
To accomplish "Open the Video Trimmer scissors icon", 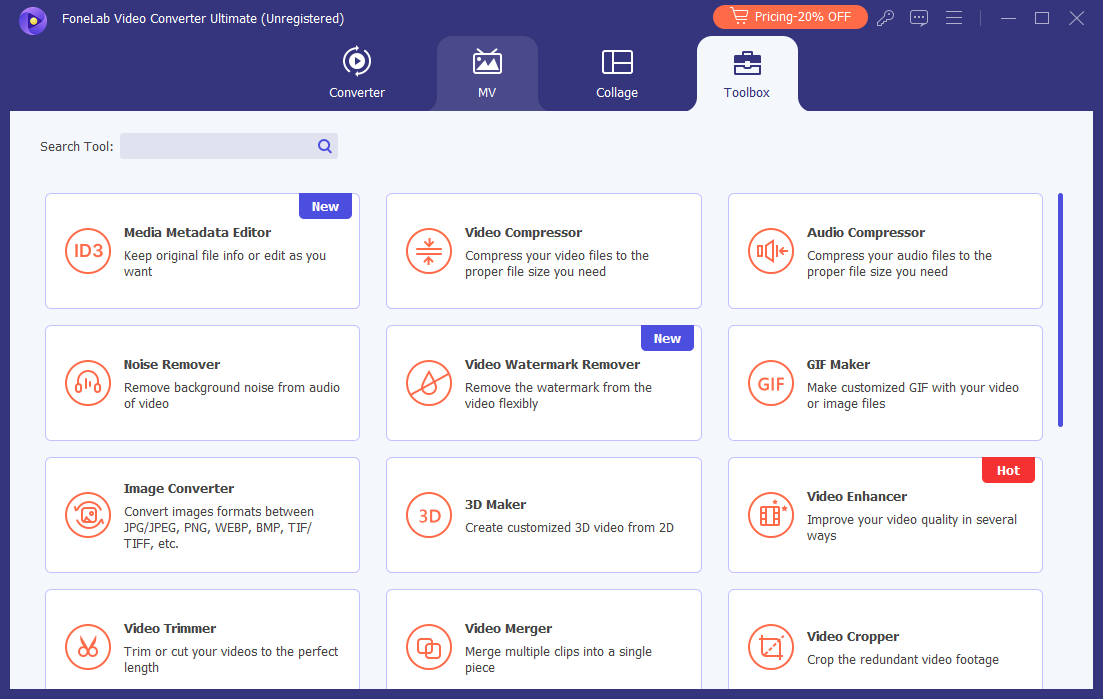I will point(88,647).
